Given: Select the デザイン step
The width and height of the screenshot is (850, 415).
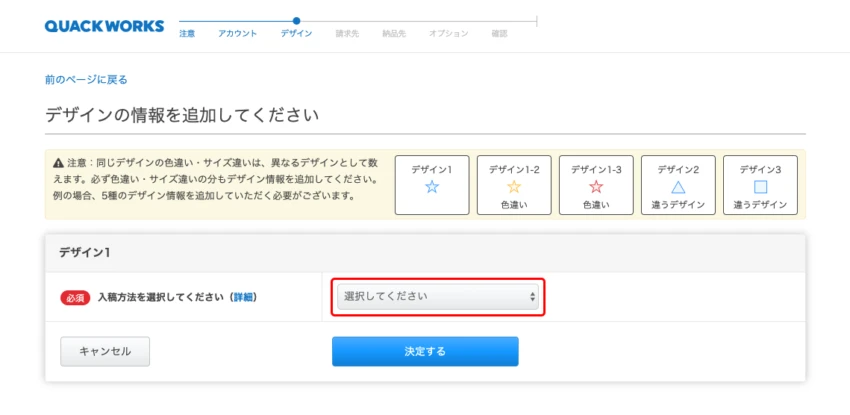Looking at the screenshot, I should [296, 34].
